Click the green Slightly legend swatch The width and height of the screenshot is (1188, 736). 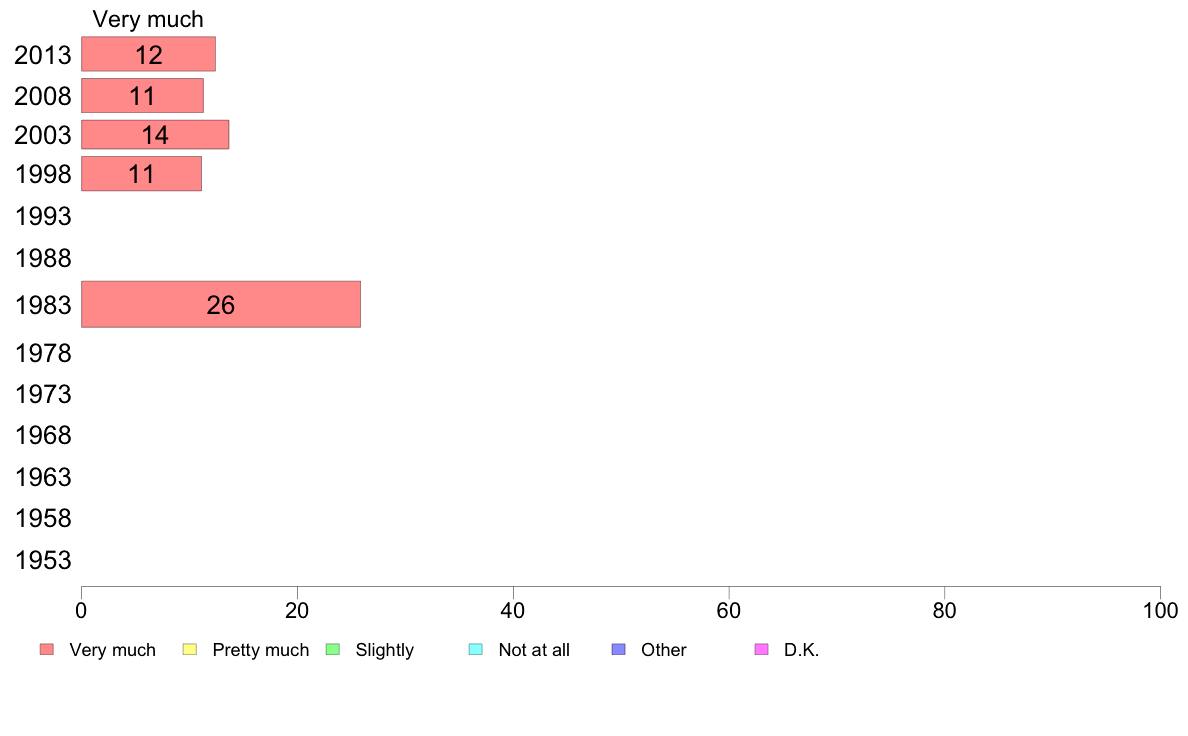333,650
